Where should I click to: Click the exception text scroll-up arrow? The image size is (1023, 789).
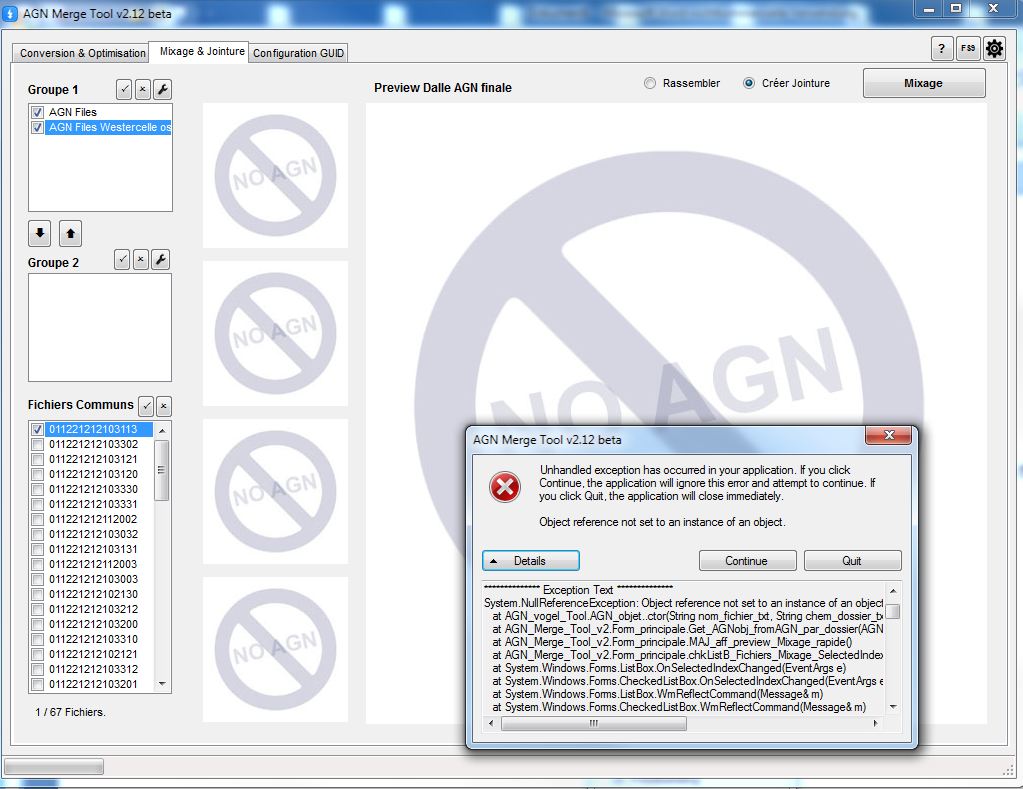pyautogui.click(x=893, y=591)
